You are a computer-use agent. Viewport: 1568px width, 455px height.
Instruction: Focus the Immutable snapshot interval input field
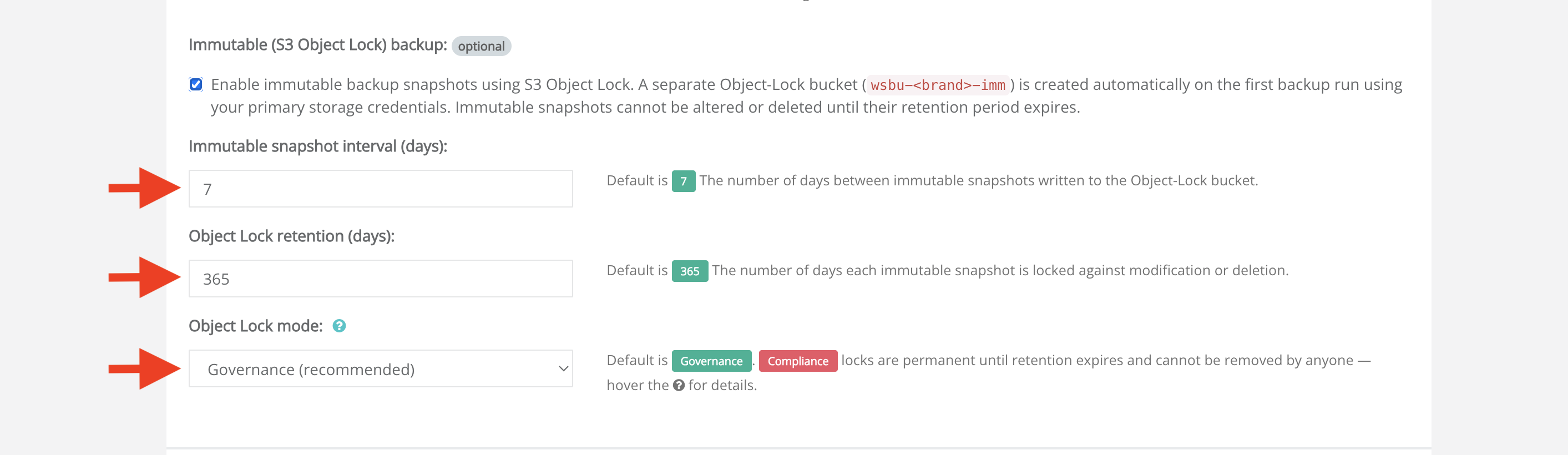point(381,189)
